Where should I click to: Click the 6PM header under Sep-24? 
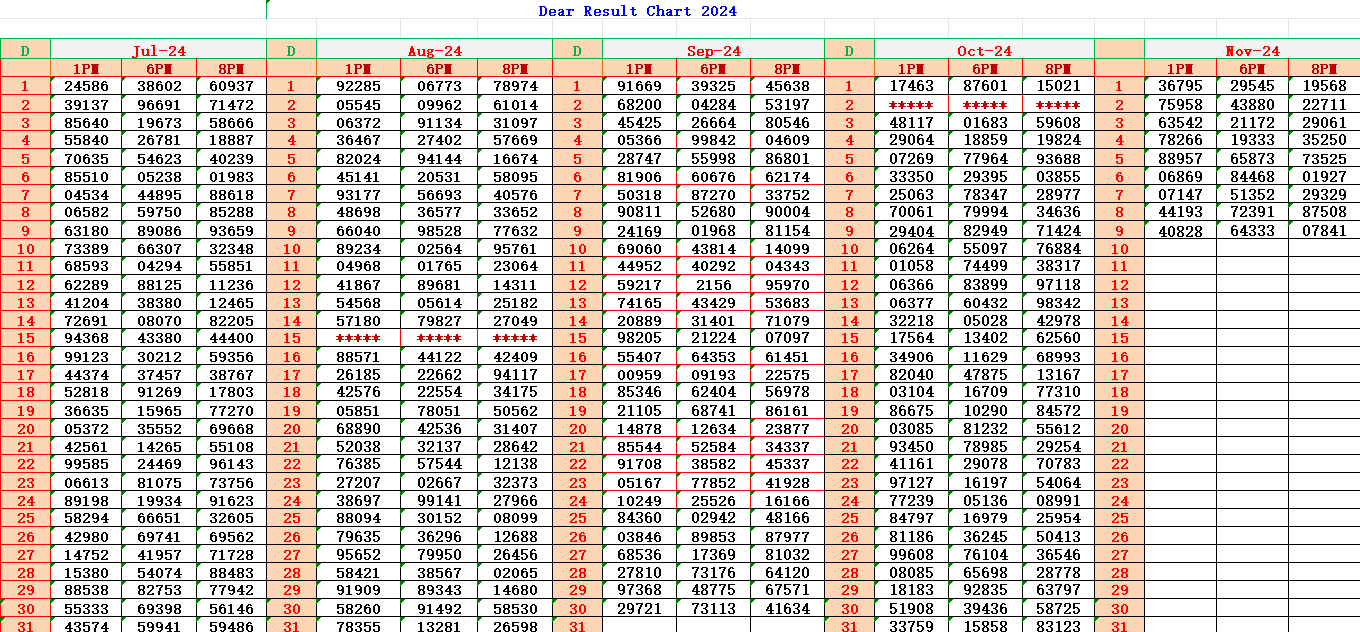tap(715, 69)
